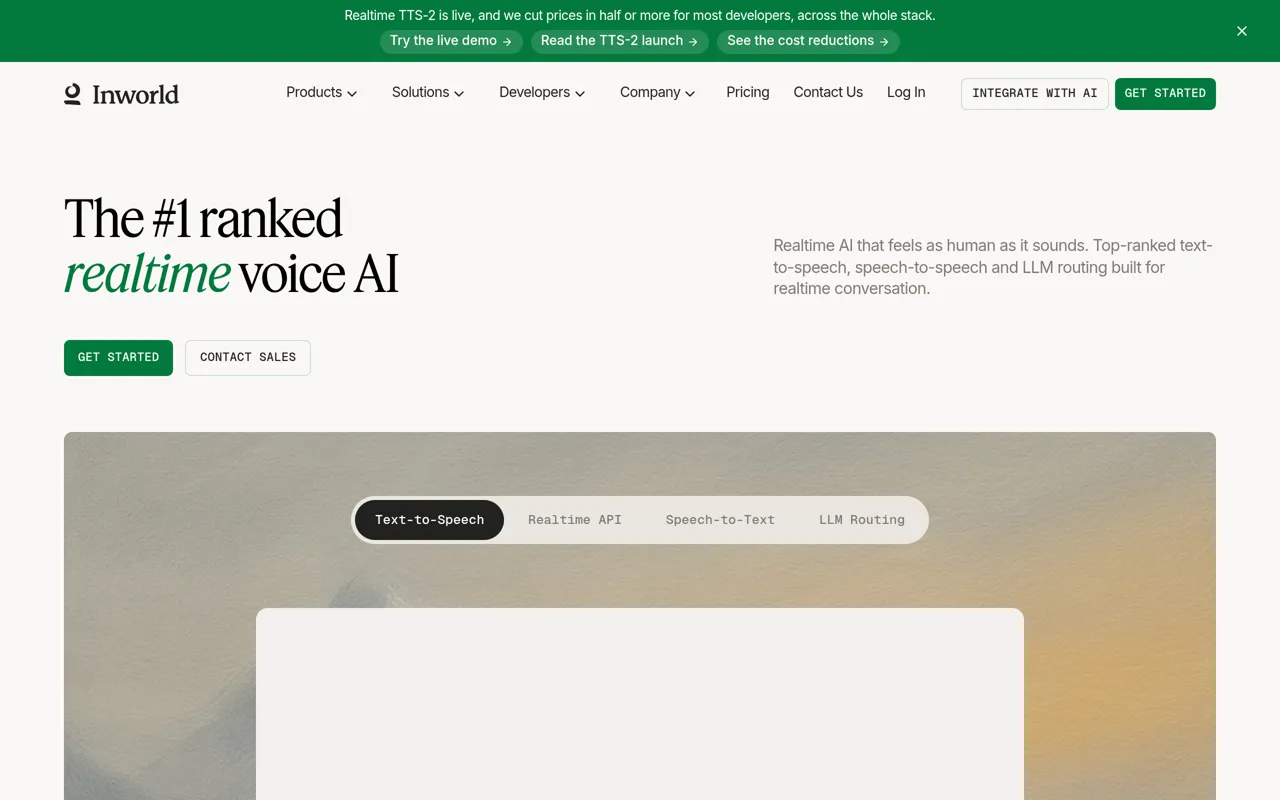1280x800 pixels.
Task: Go to the Pricing page
Action: point(748,92)
